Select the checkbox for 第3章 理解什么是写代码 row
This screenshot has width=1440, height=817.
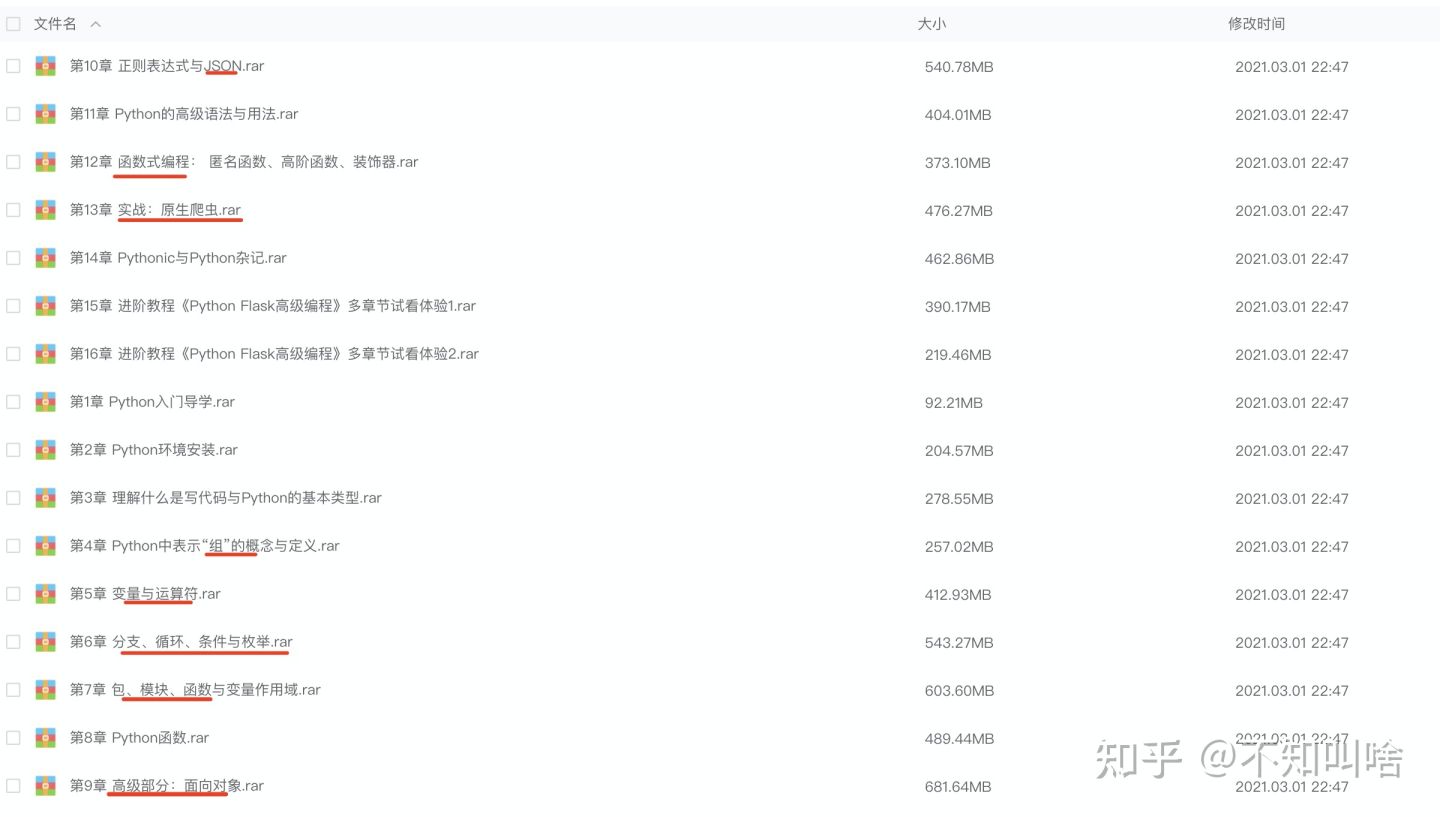[13, 498]
